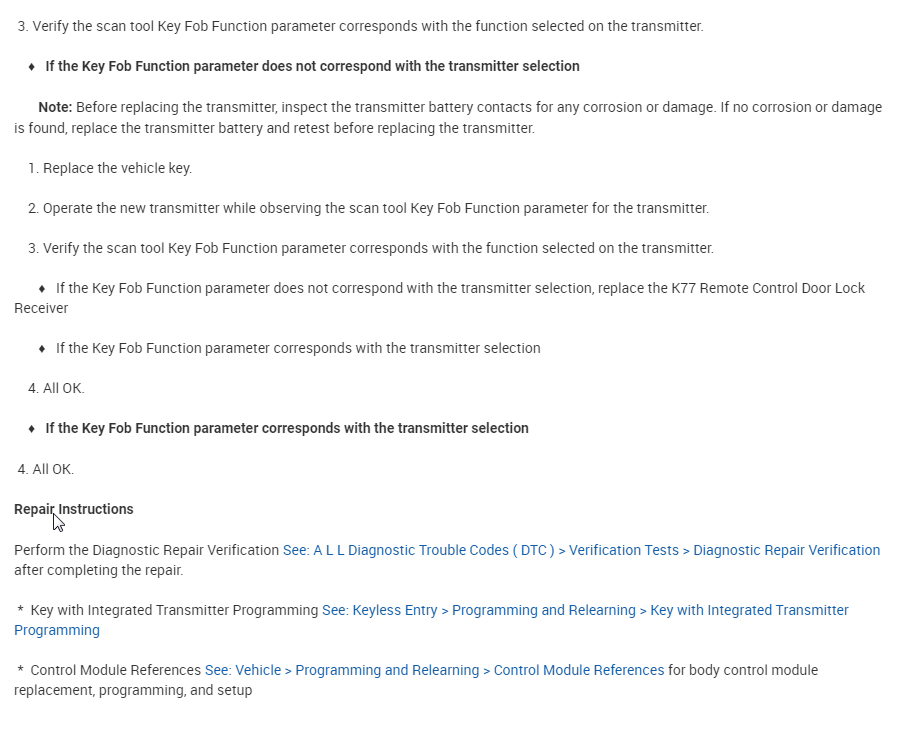The image size is (904, 731).
Task: Click asterisk before 'Control Module References'
Action: pyautogui.click(x=20, y=670)
